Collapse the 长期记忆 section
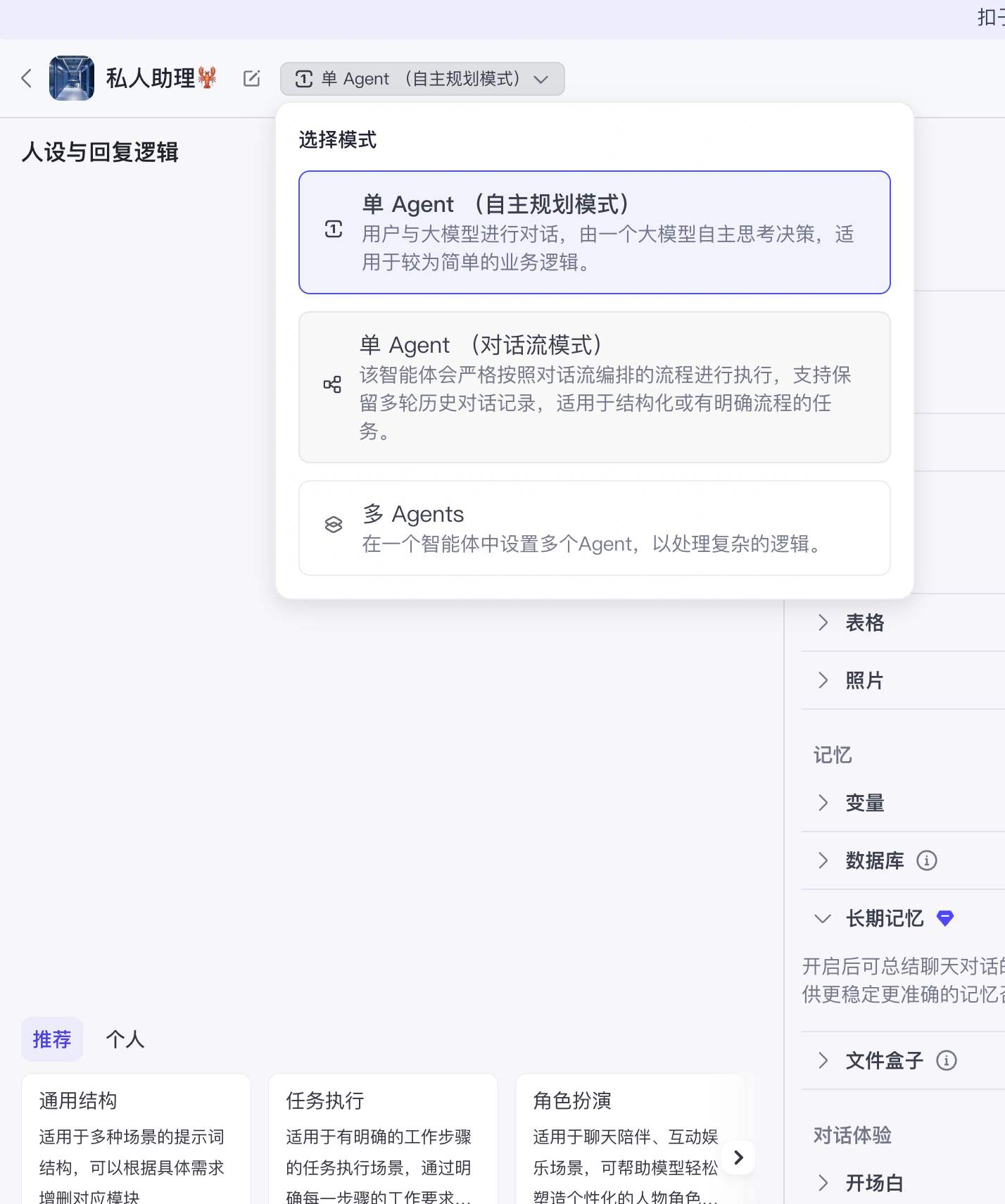This screenshot has width=1005, height=1204. pos(823,918)
